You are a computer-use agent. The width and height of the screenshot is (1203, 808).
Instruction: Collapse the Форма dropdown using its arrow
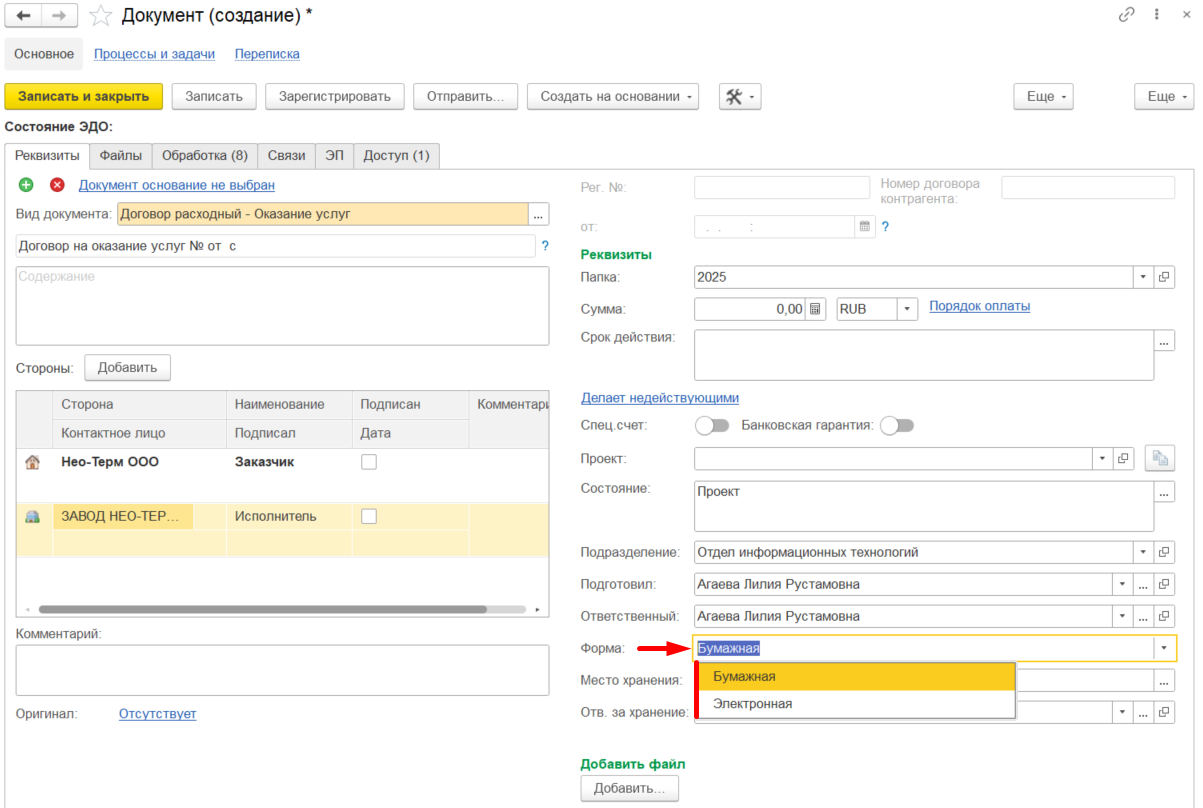[x=1164, y=648]
